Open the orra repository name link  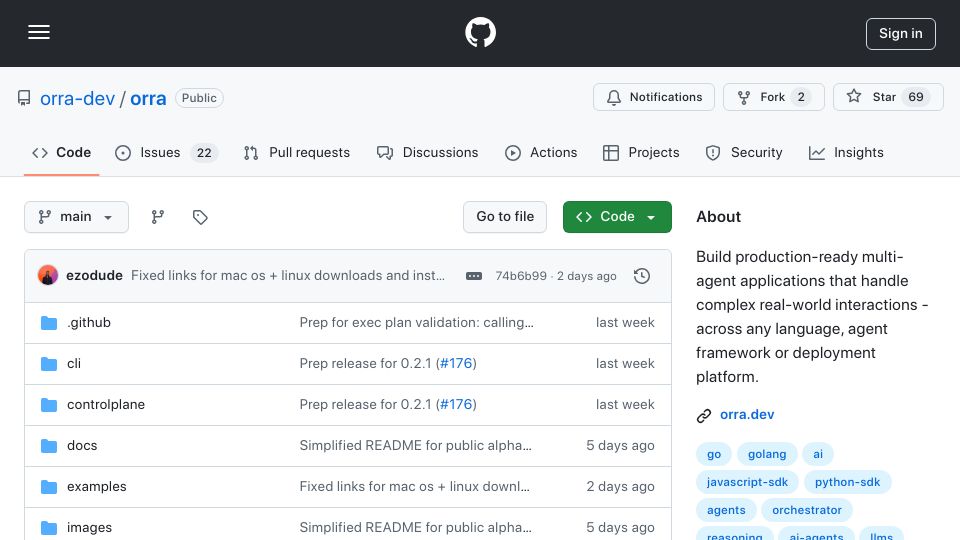tap(148, 98)
